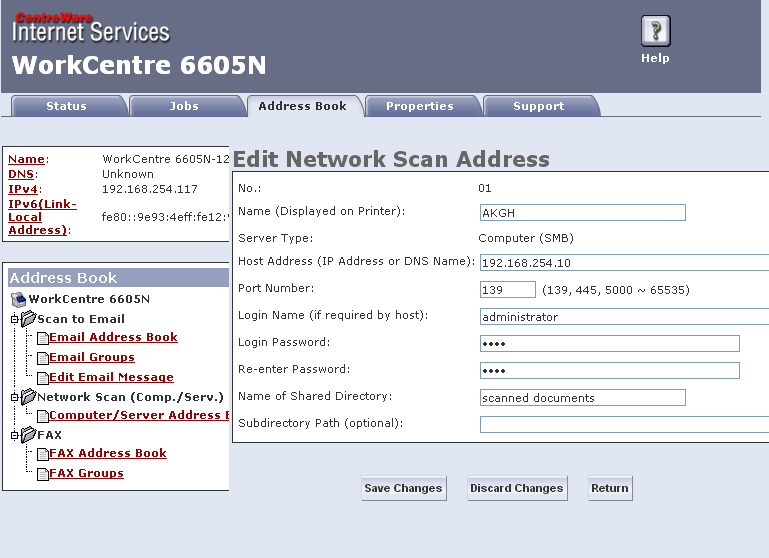Open the Email Address Book link

coord(113,337)
